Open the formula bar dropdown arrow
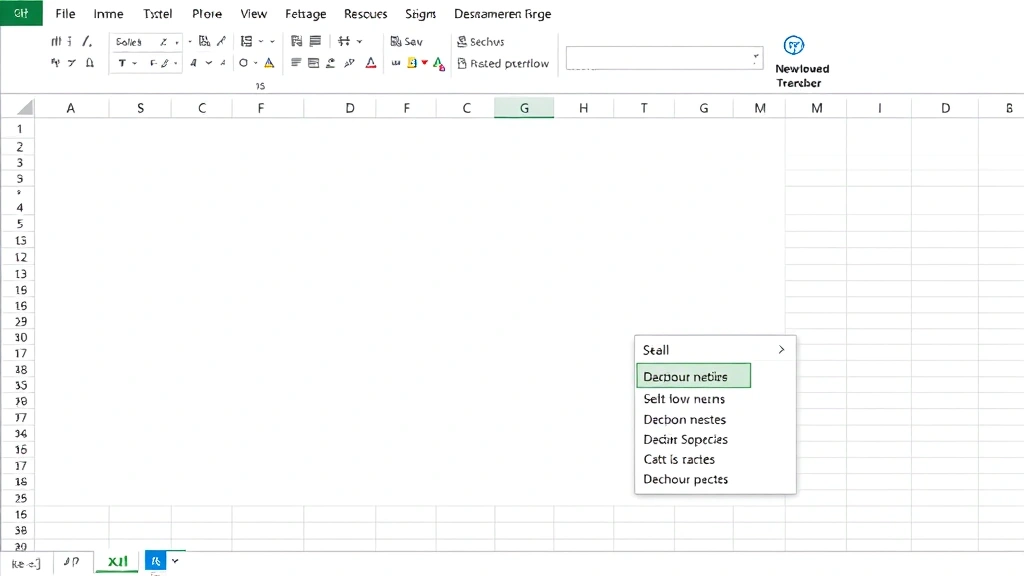 [x=755, y=58]
